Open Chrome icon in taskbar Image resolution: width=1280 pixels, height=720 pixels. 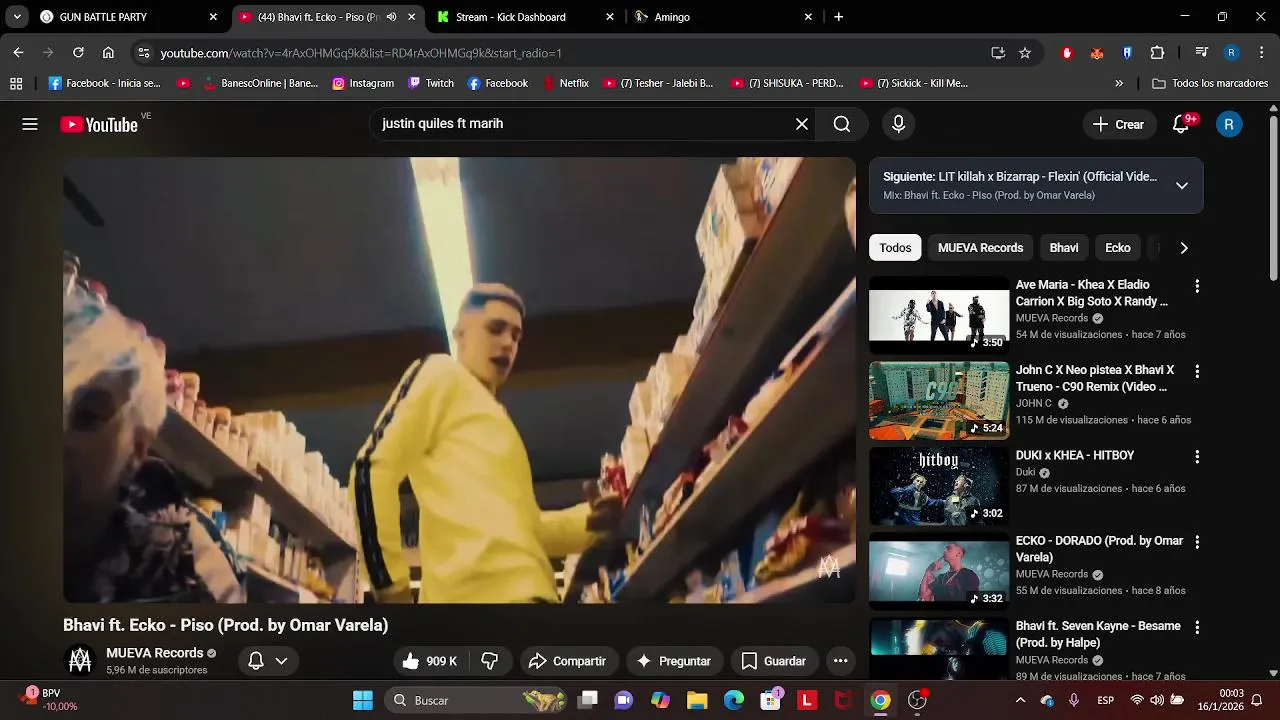click(880, 700)
